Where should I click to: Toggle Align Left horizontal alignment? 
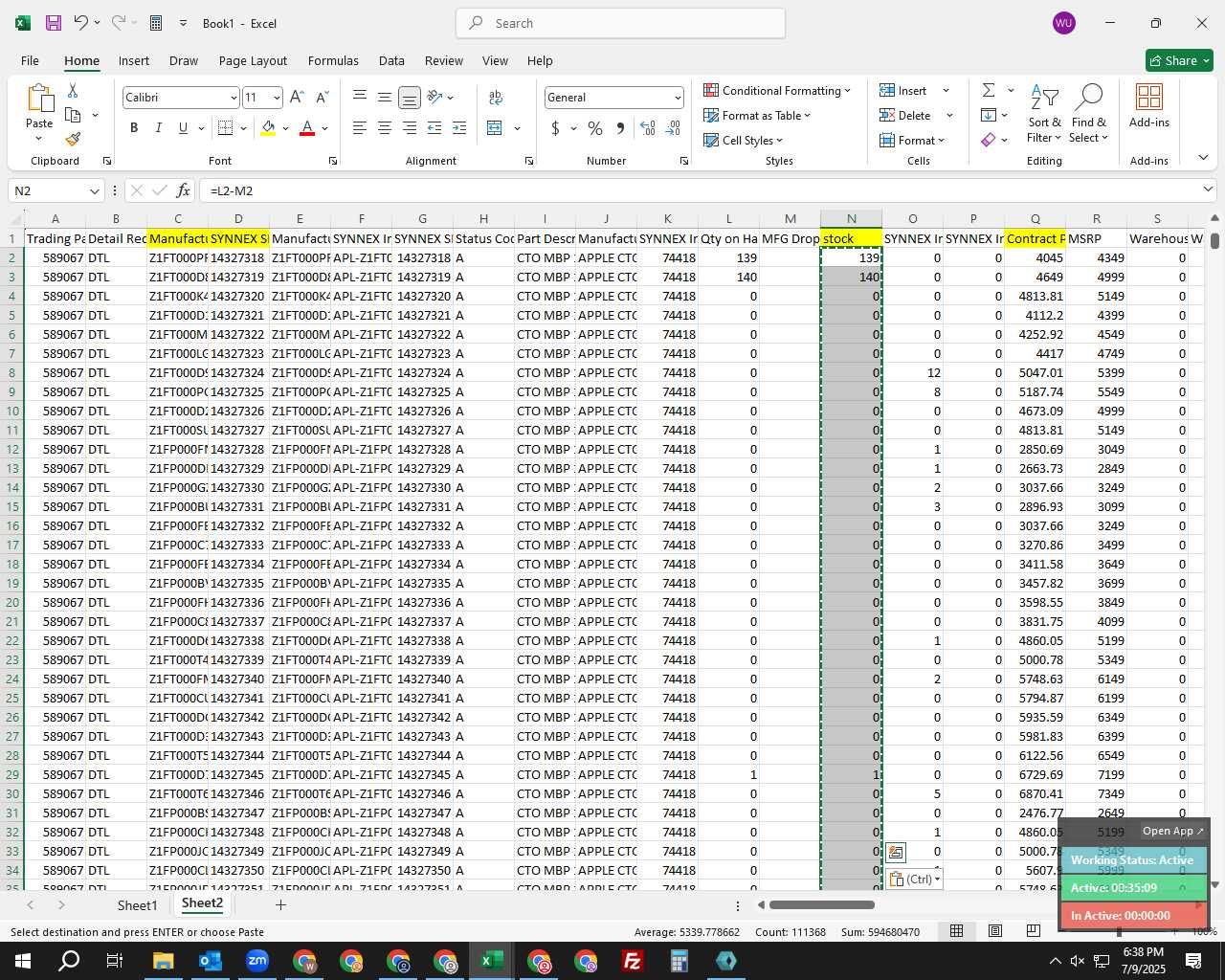pos(360,128)
